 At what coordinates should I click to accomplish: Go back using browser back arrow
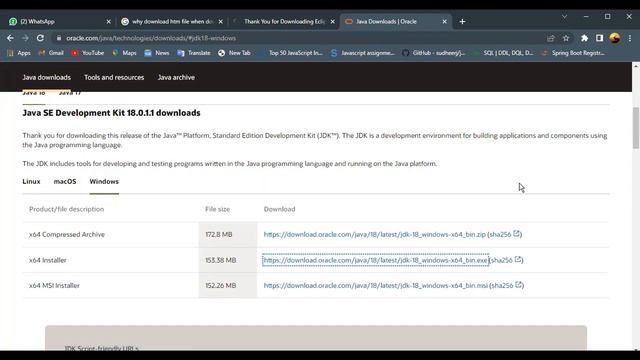(10, 38)
